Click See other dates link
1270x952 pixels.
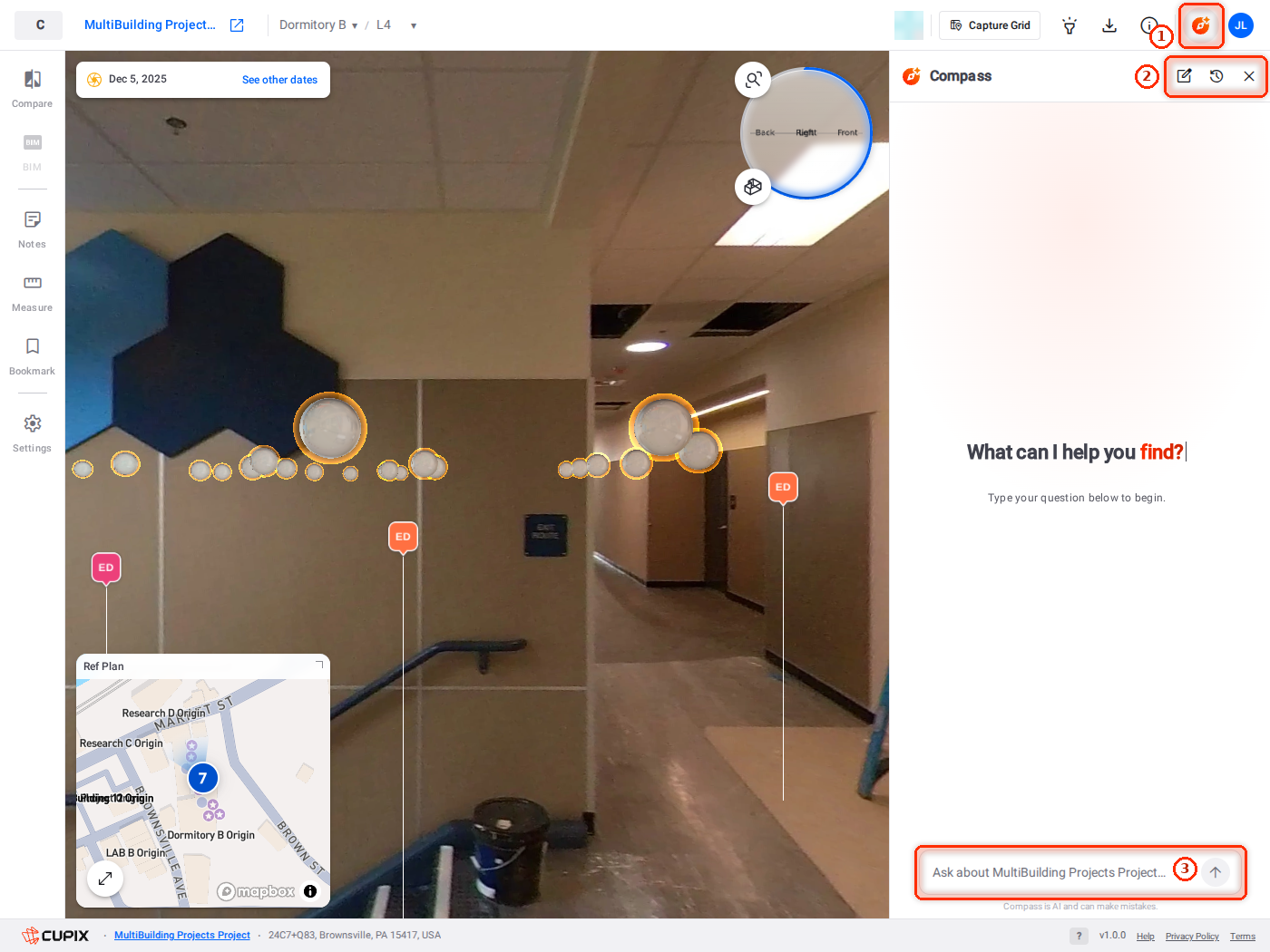(279, 80)
